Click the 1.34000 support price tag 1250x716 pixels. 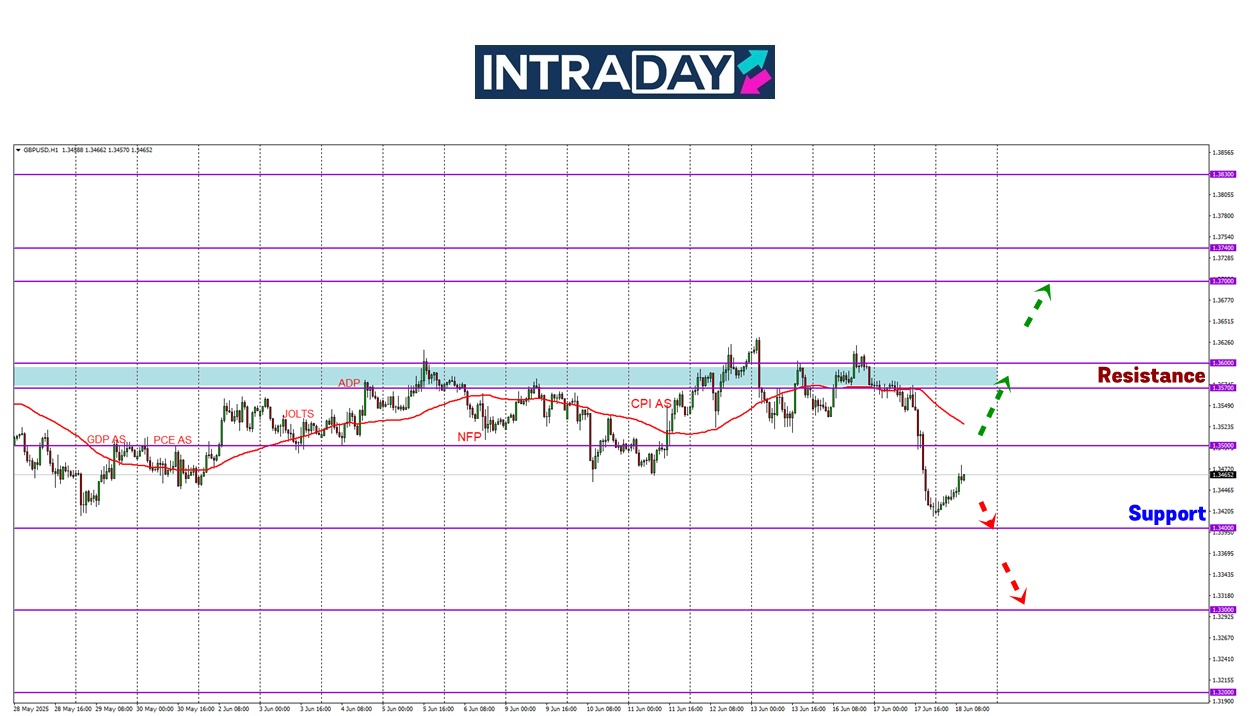click(1222, 528)
